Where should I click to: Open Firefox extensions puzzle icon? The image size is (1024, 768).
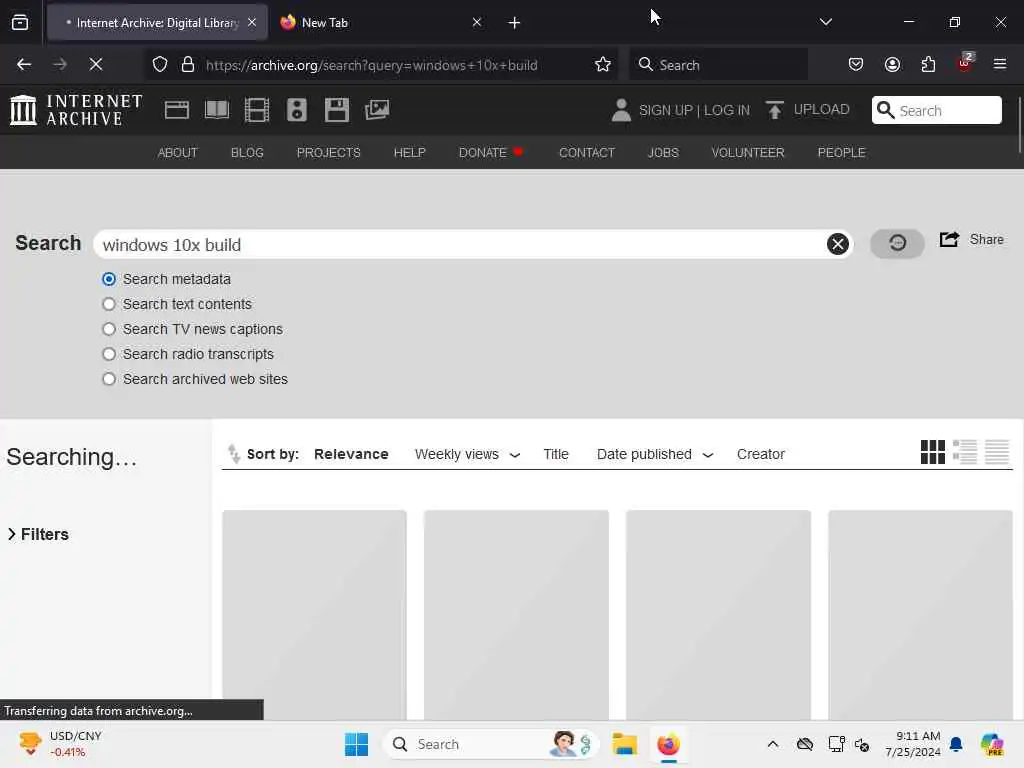click(928, 64)
